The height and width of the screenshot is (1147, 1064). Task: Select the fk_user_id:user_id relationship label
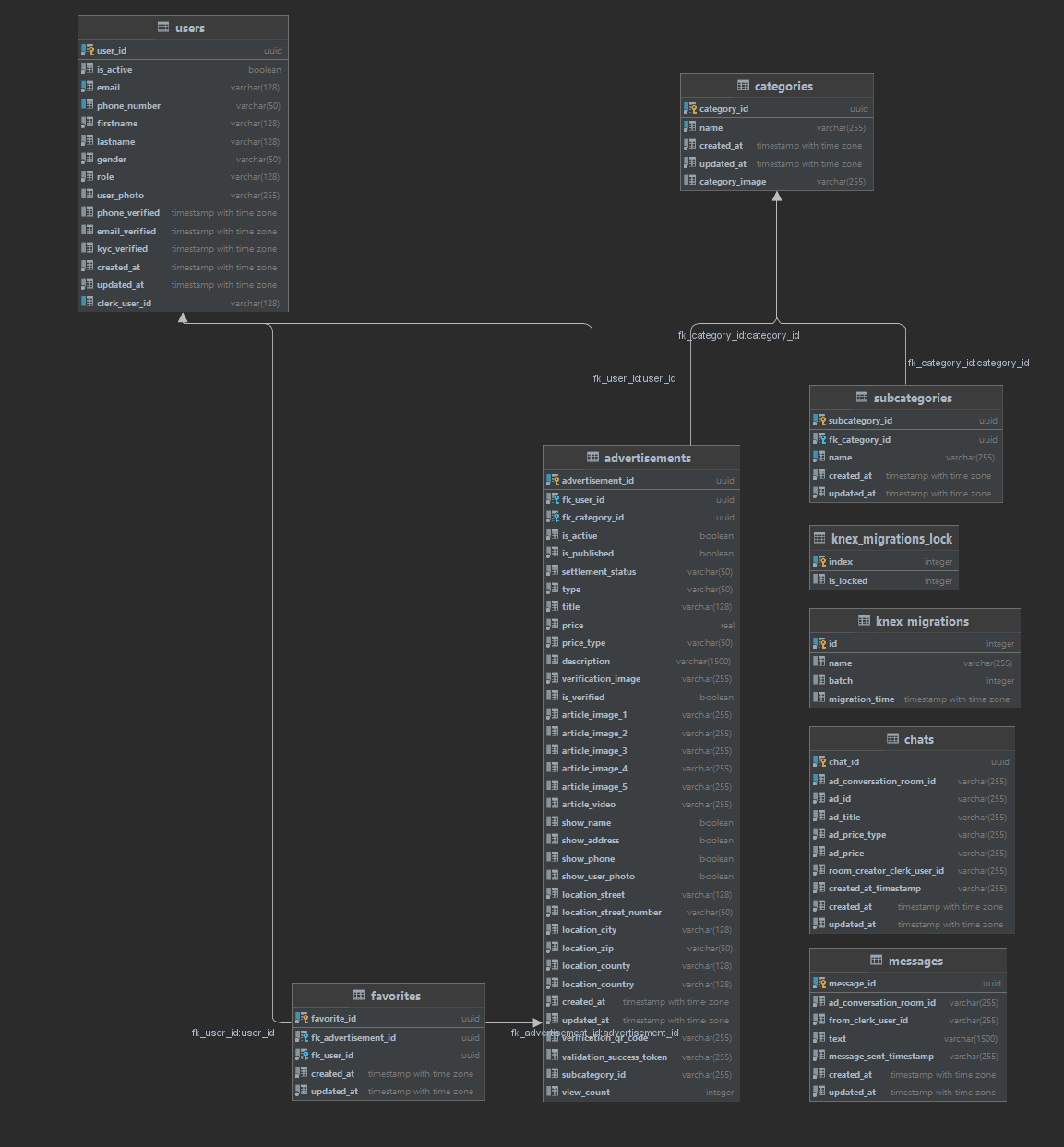click(634, 378)
